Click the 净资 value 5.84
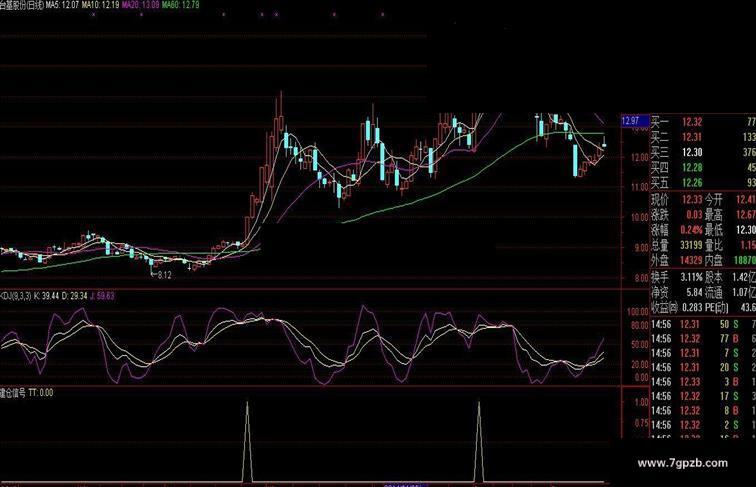 click(x=694, y=292)
